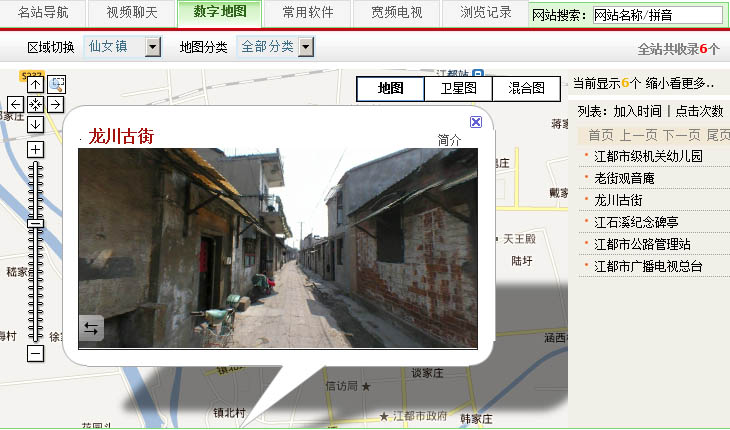730x430 pixels.
Task: Sort the list by 加入时间
Action: (637, 111)
